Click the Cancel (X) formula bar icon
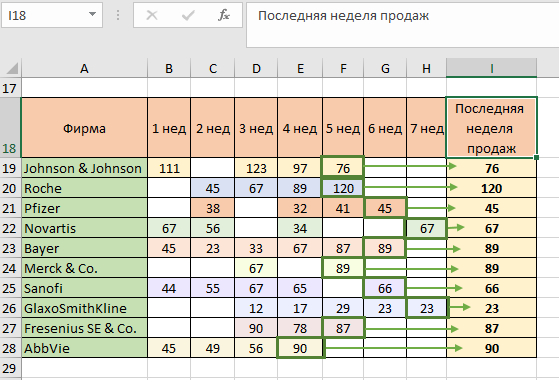Screen dimensions: 559x380 pos(152,15)
